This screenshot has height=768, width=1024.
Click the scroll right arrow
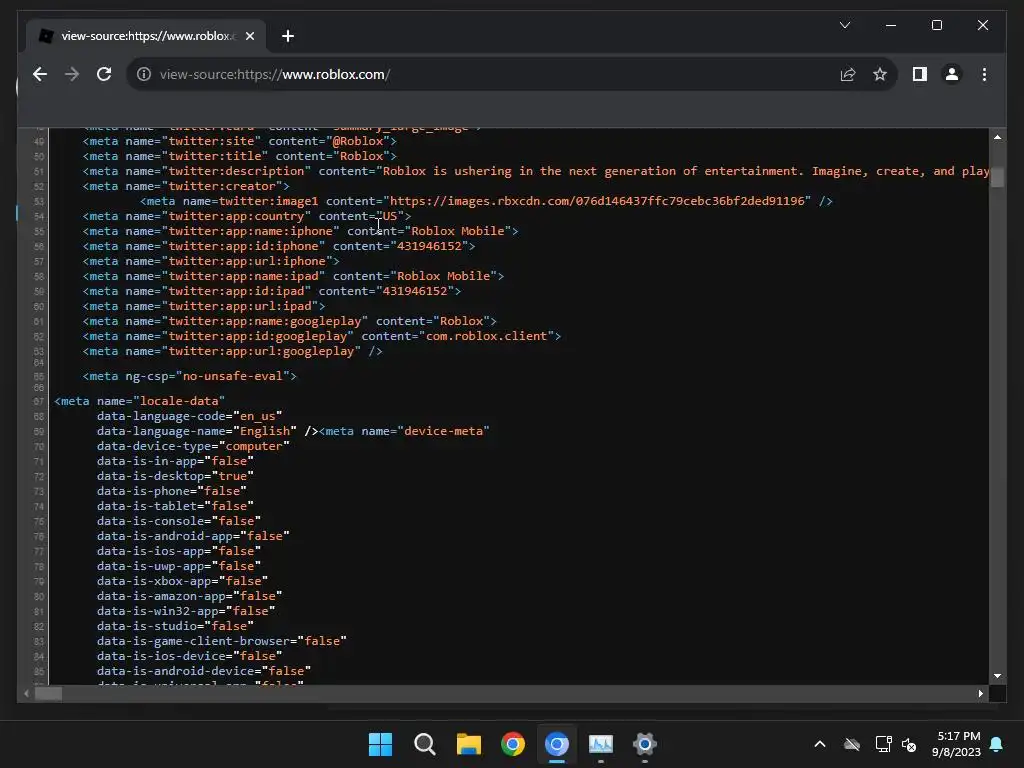point(980,694)
